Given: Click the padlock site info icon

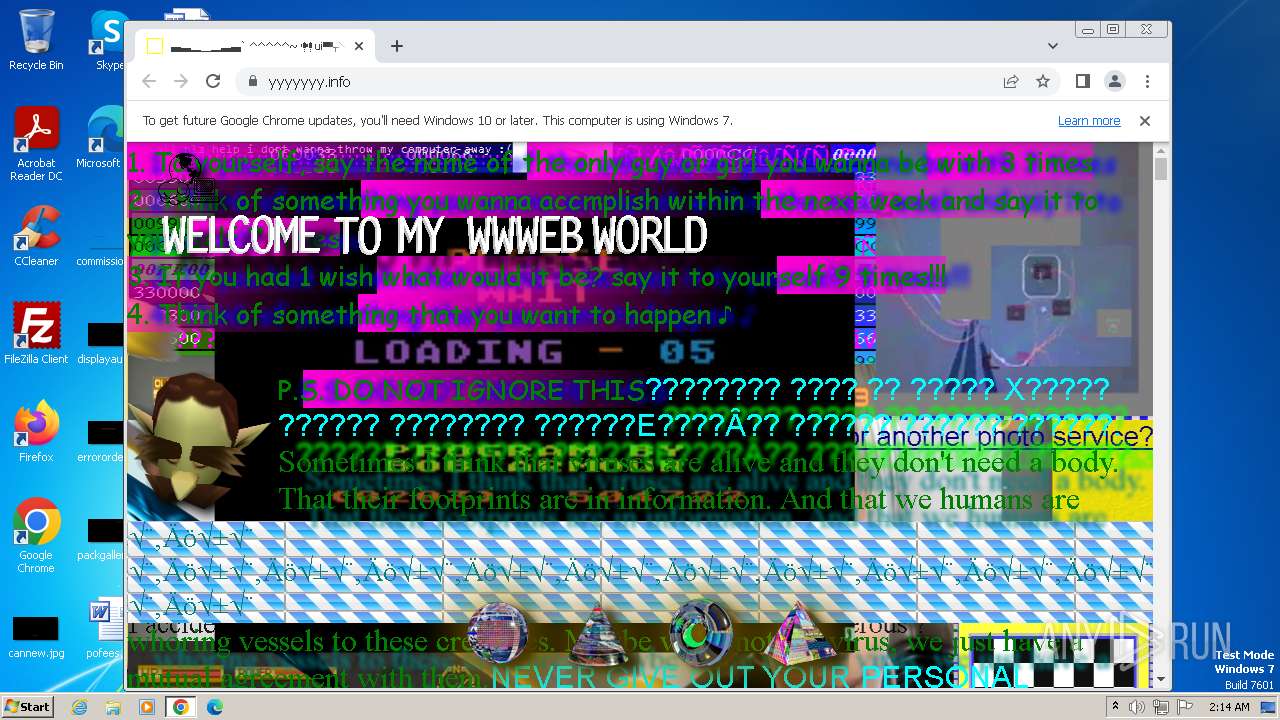Looking at the screenshot, I should [x=252, y=82].
